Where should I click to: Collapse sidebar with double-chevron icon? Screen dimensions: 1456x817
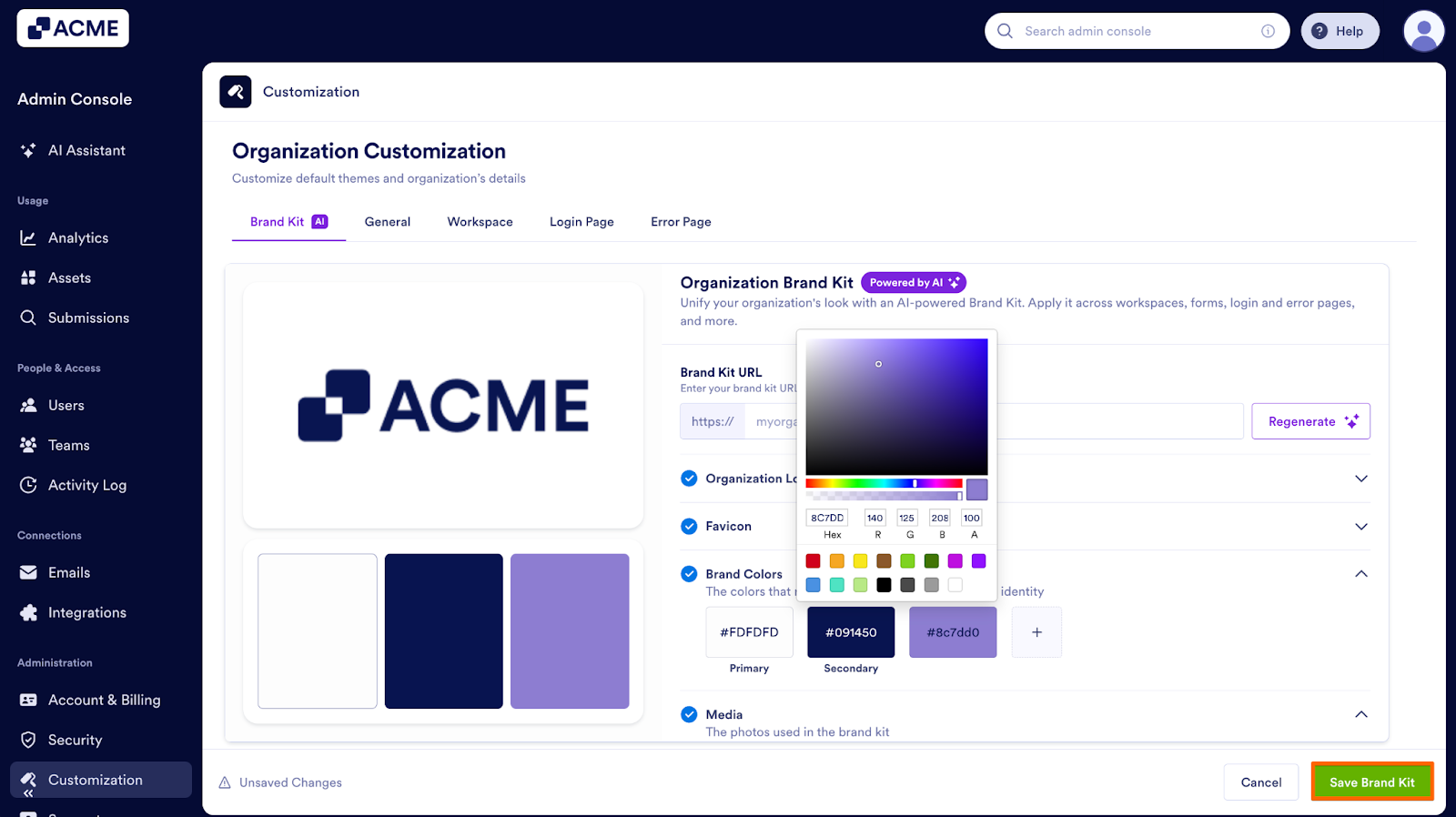click(28, 794)
